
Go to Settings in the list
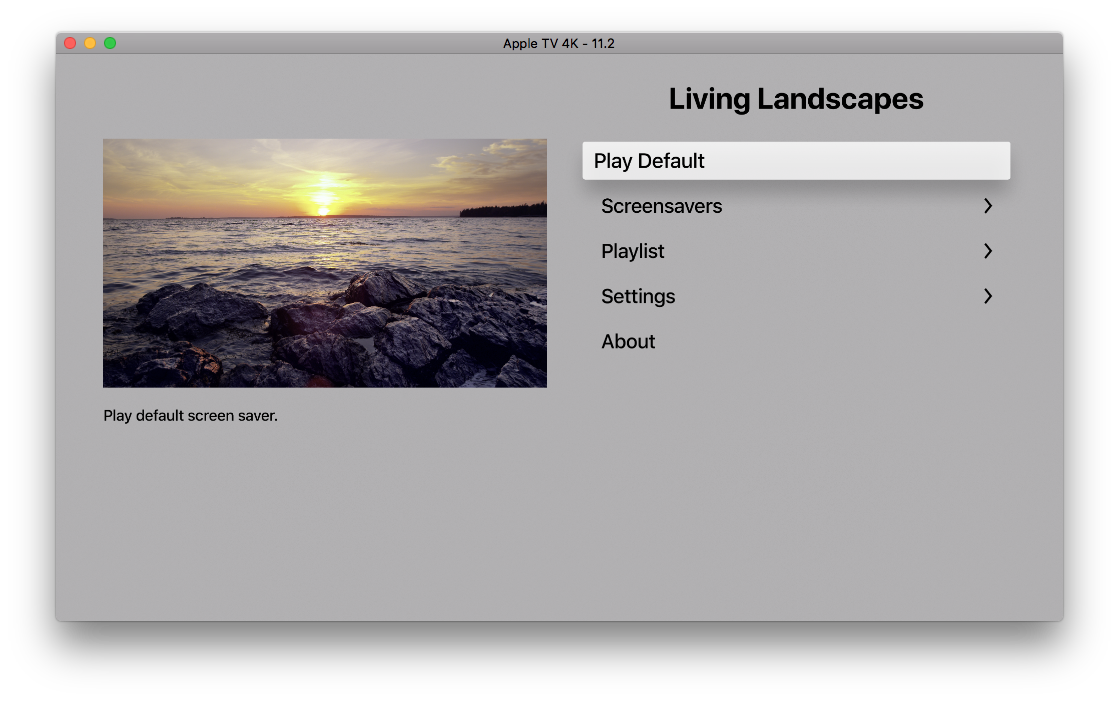pyautogui.click(x=638, y=296)
